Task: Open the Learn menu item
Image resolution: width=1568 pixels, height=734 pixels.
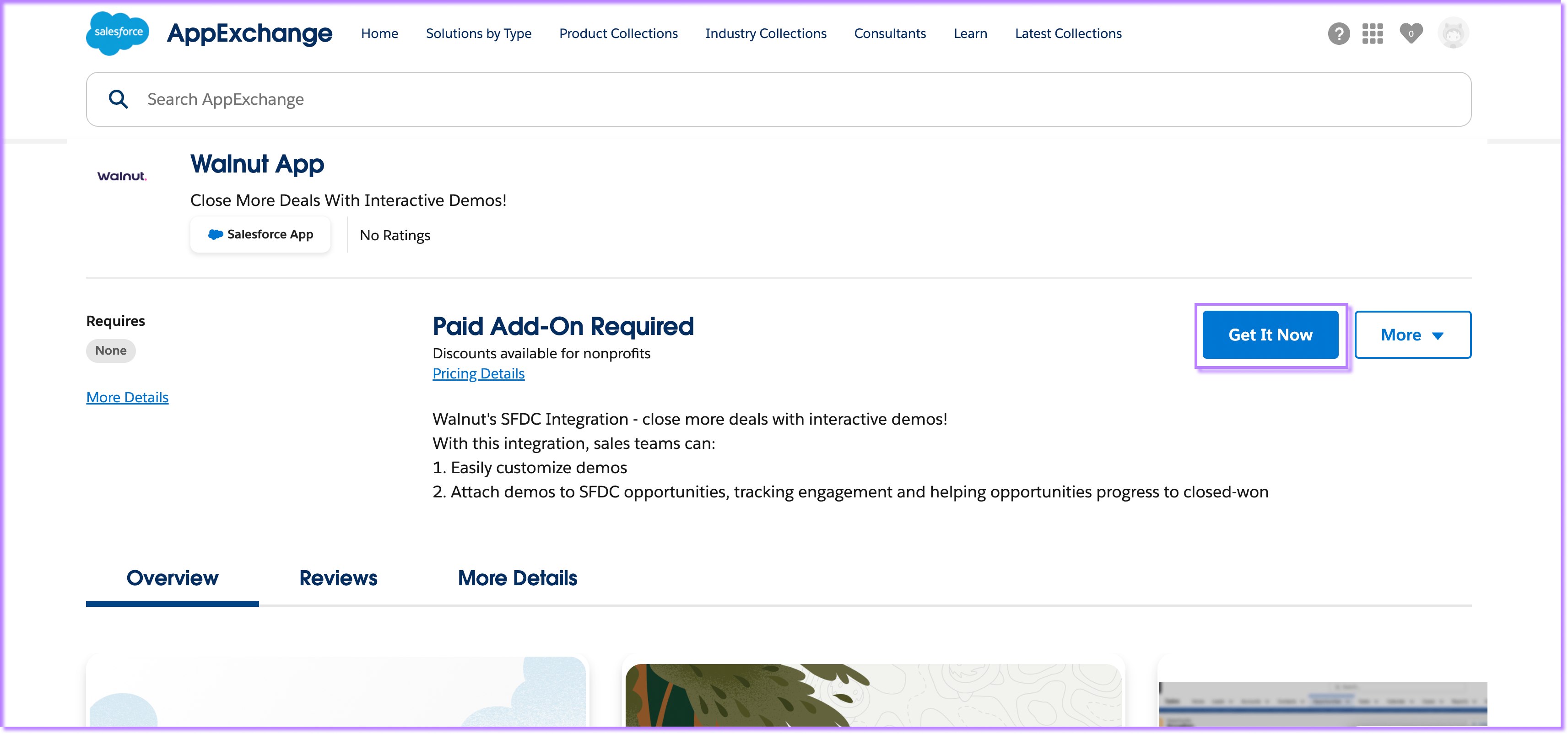Action: pos(970,33)
